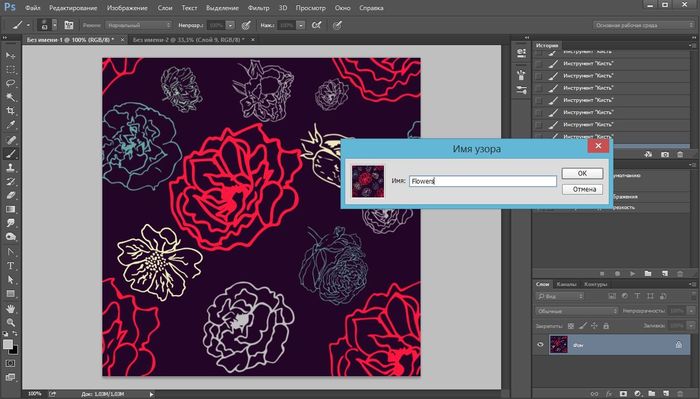Select the Crop tool
The image size is (700, 399).
pos(10,111)
